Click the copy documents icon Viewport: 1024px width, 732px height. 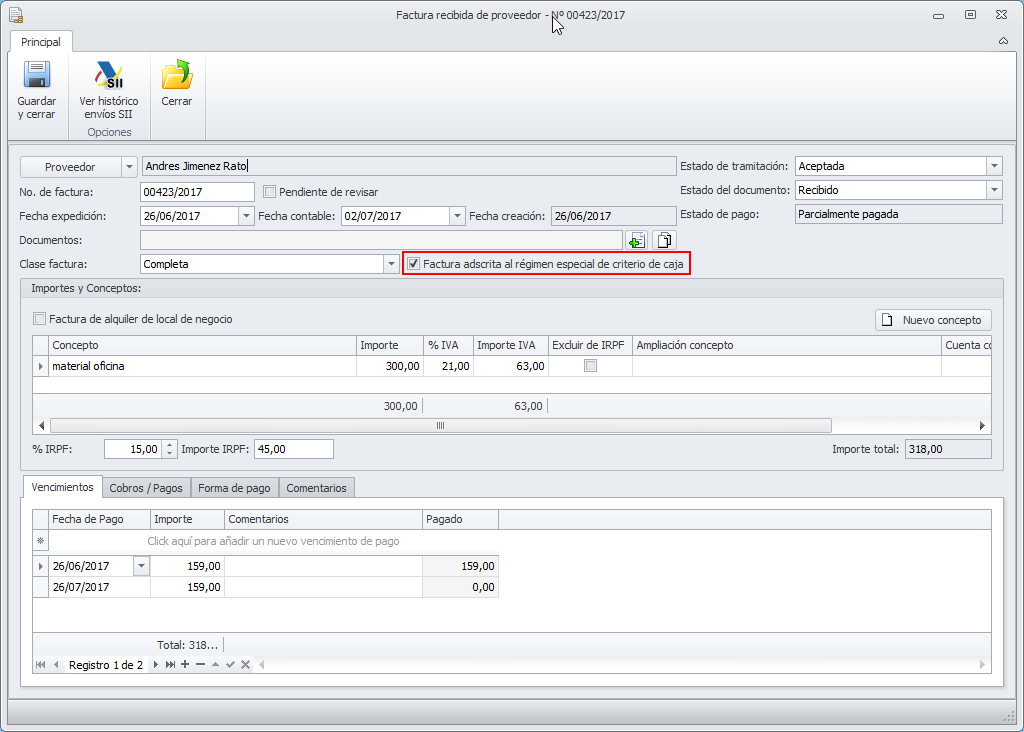[664, 240]
